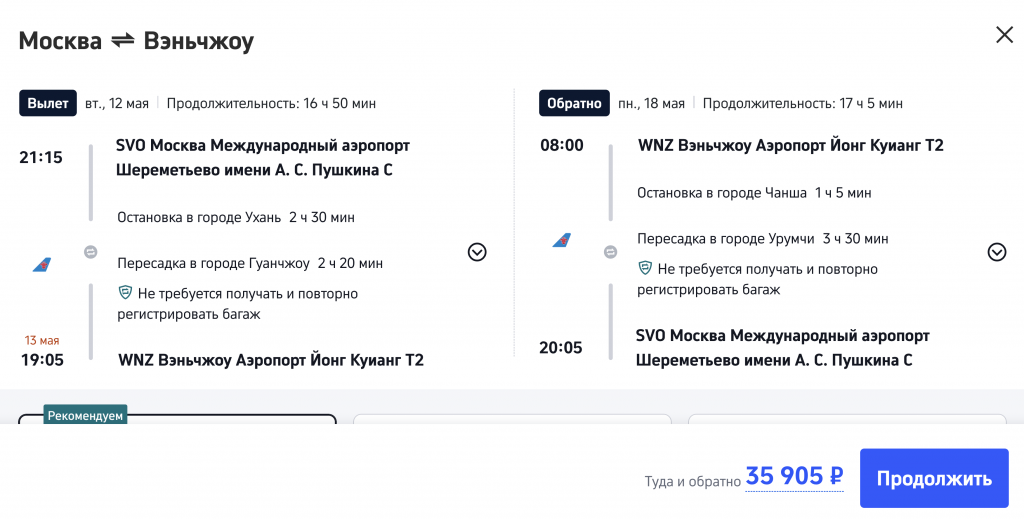The image size is (1024, 519).
Task: Click the transfer icon beside the Гуанчжоу connection
Action: coord(90,252)
